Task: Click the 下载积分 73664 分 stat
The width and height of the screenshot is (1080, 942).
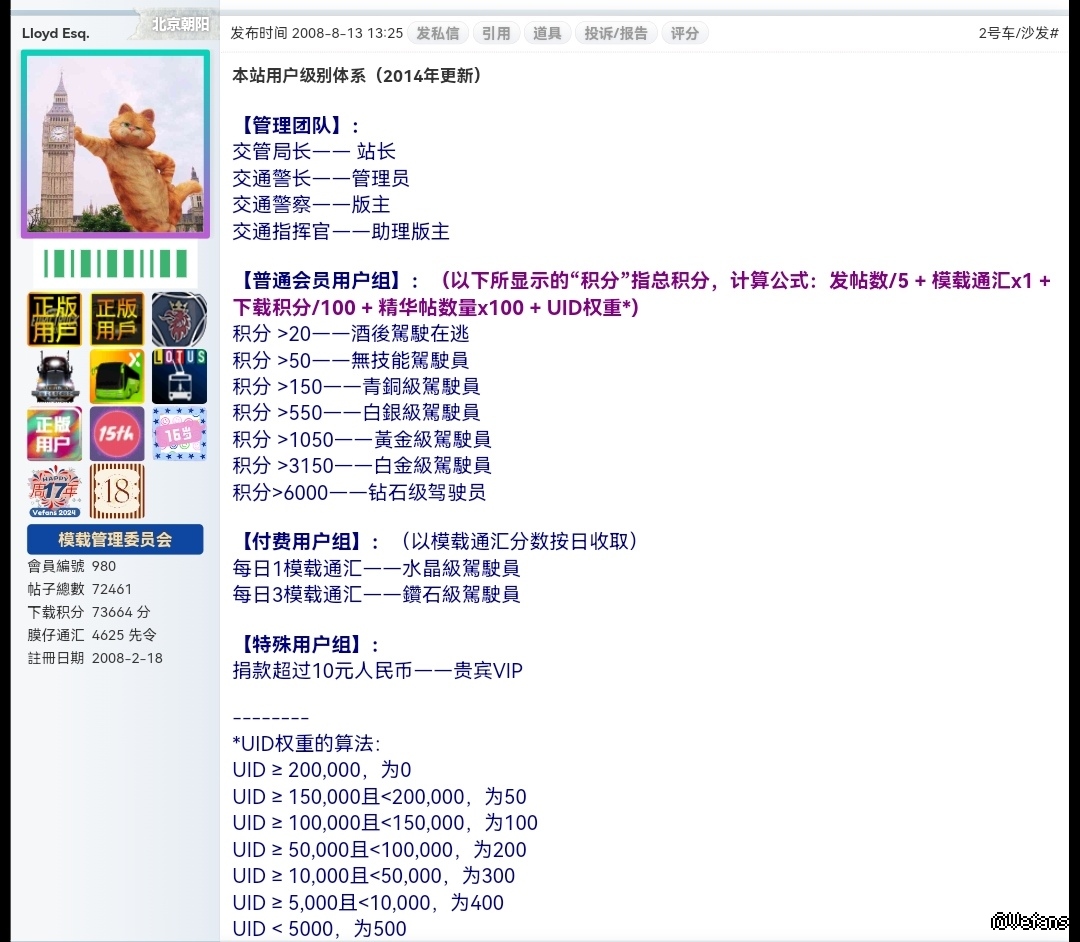Action: [x=89, y=612]
